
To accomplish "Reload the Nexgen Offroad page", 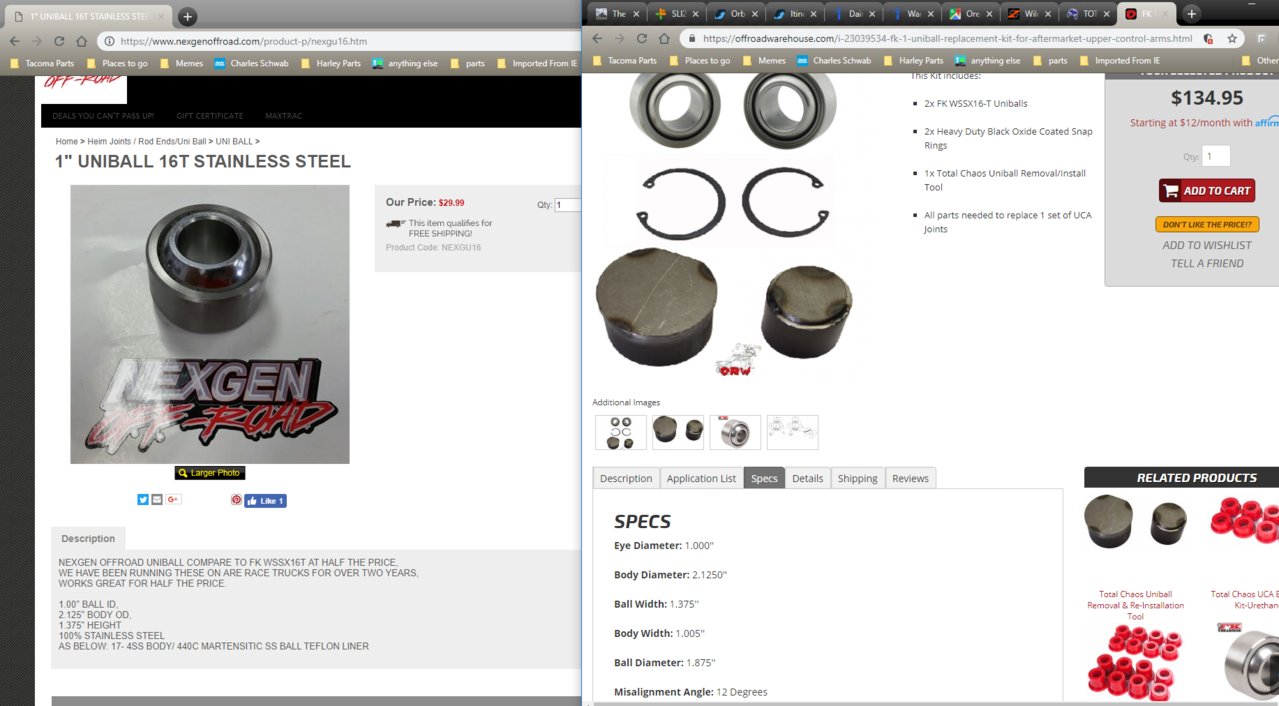I will [x=59, y=41].
